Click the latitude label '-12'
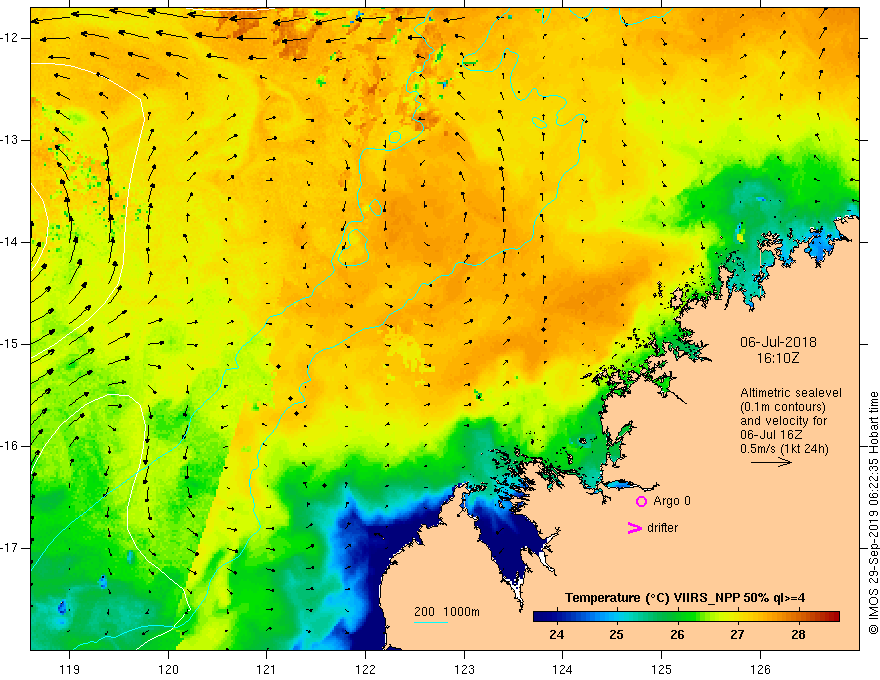Screen dimensions: 880x680 10,38
